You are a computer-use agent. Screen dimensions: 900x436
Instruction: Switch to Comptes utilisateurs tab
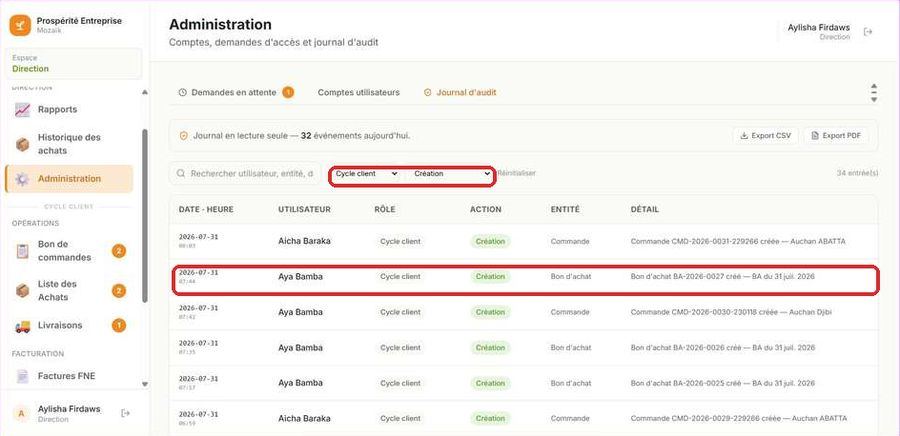(359, 92)
